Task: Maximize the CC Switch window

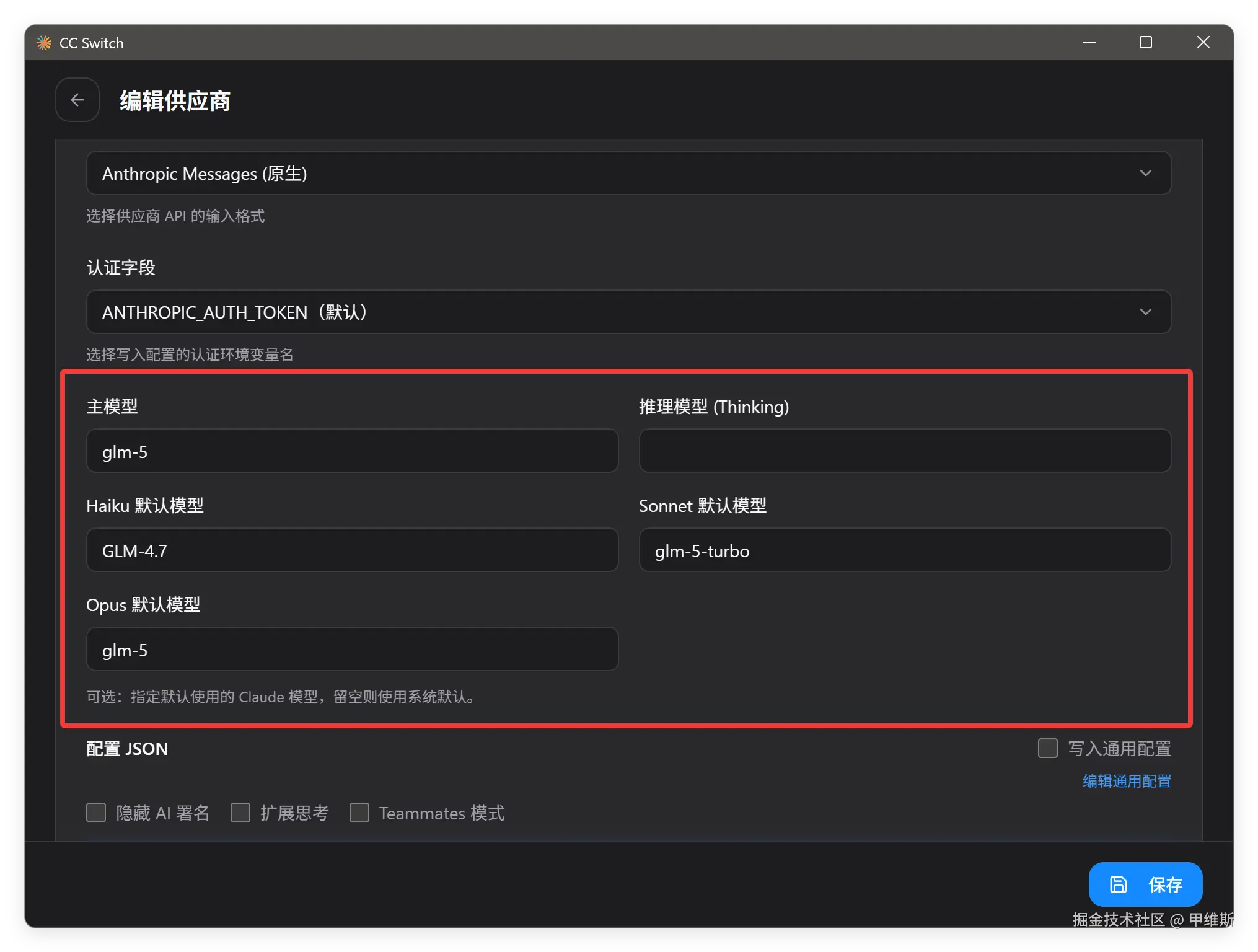Action: [x=1146, y=42]
